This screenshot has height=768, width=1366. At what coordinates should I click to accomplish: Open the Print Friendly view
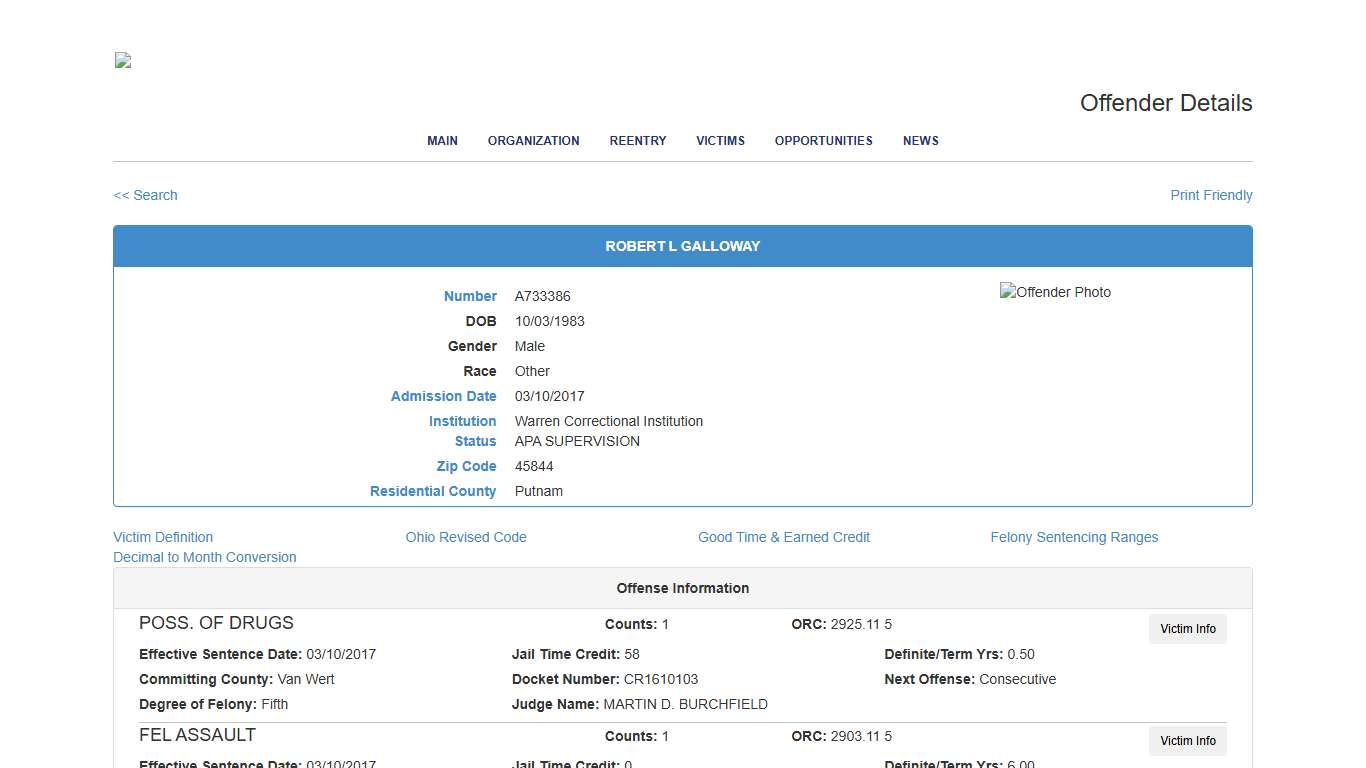1211,195
